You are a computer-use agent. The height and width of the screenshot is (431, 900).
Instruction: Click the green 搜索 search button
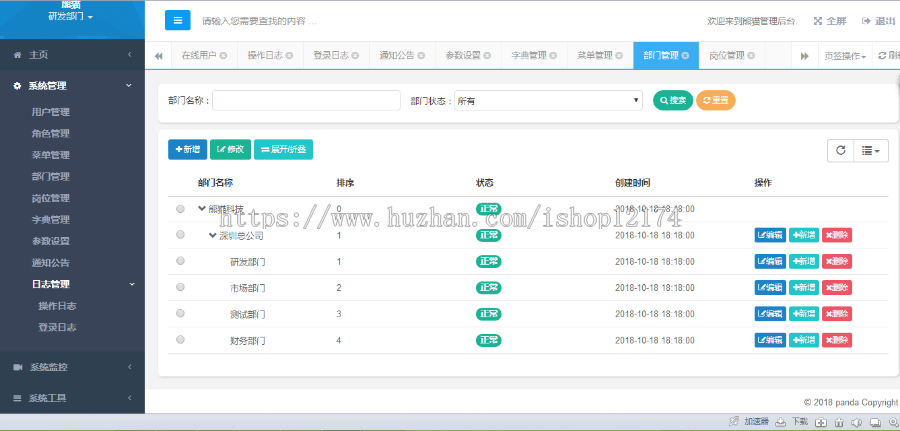point(673,100)
